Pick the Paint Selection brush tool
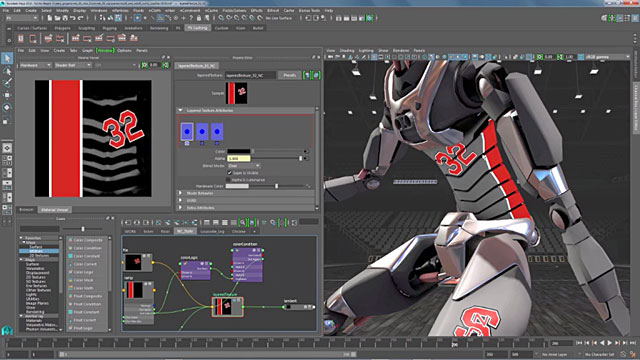 pos(7,83)
